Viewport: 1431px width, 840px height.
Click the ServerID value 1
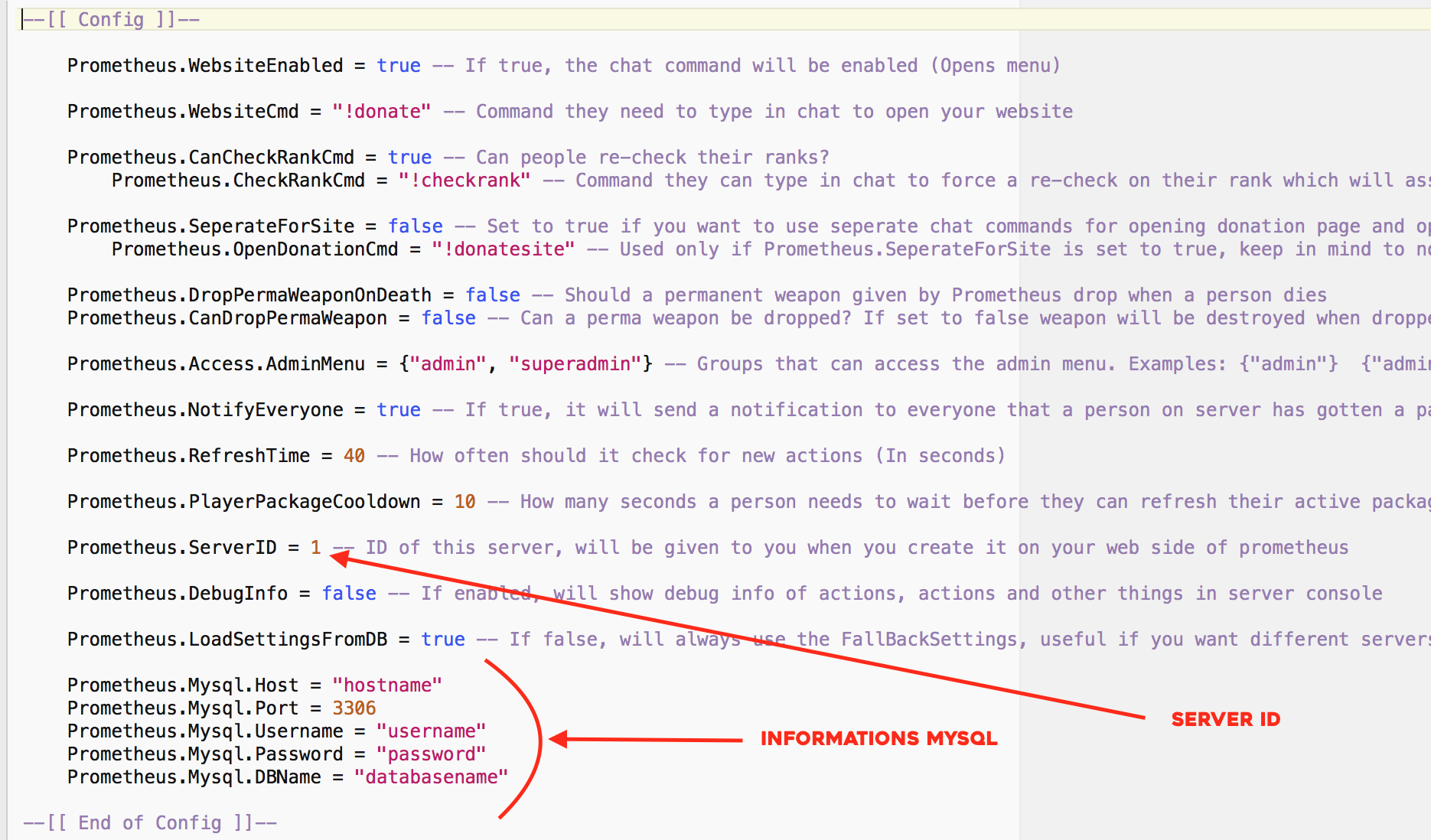315,548
